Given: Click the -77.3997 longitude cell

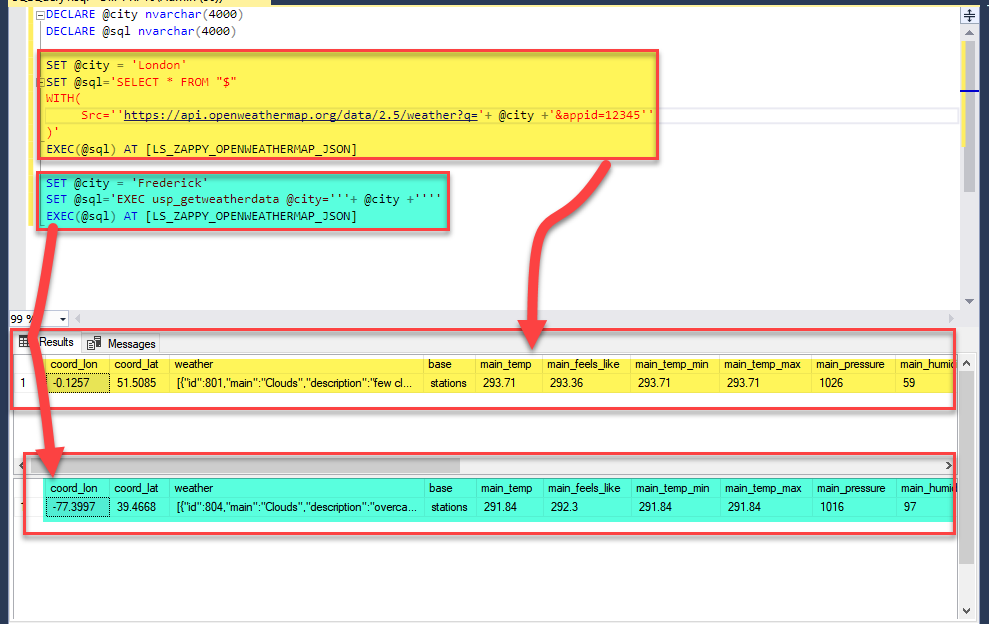Looking at the screenshot, I should coord(78,507).
